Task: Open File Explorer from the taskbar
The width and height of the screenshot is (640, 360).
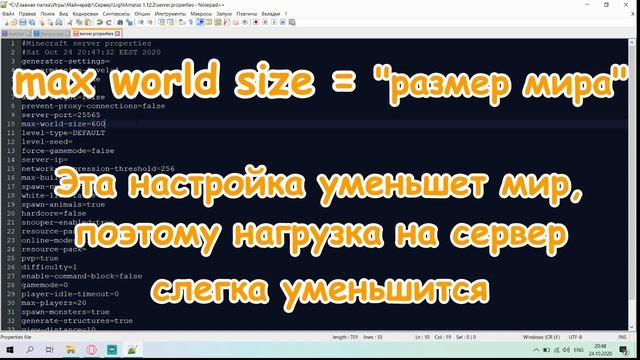Action: 71,350
